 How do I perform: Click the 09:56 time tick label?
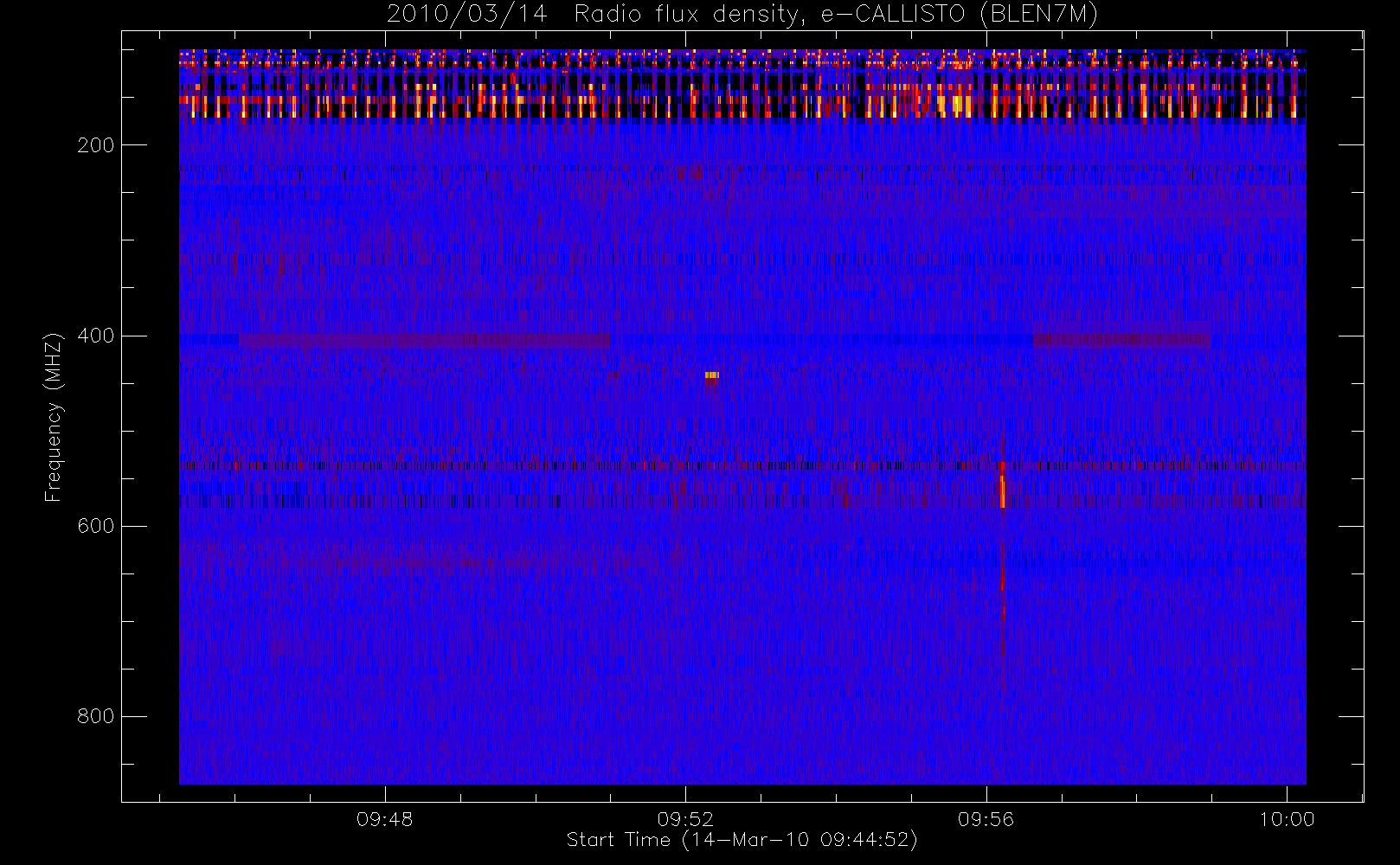[986, 819]
